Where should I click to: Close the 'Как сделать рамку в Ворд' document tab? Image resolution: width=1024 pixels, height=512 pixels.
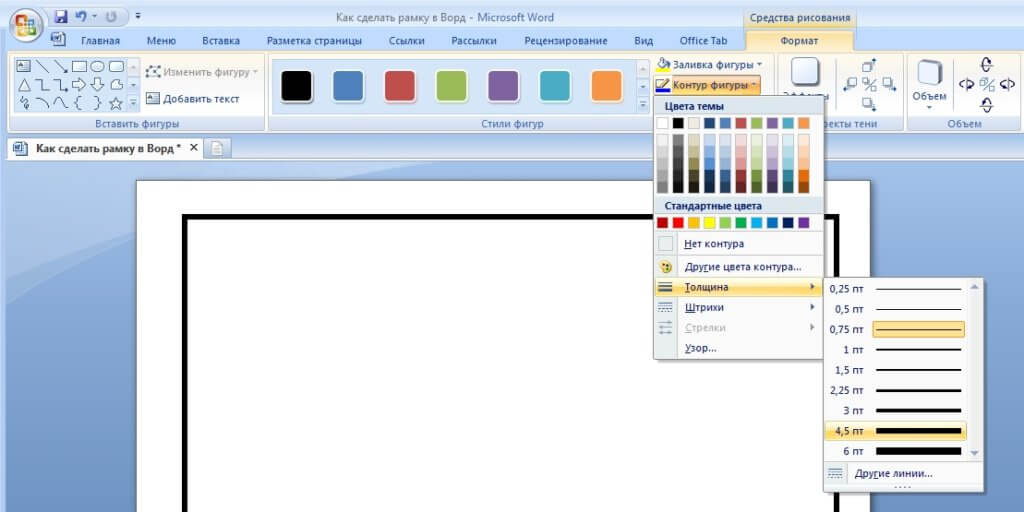click(x=194, y=148)
